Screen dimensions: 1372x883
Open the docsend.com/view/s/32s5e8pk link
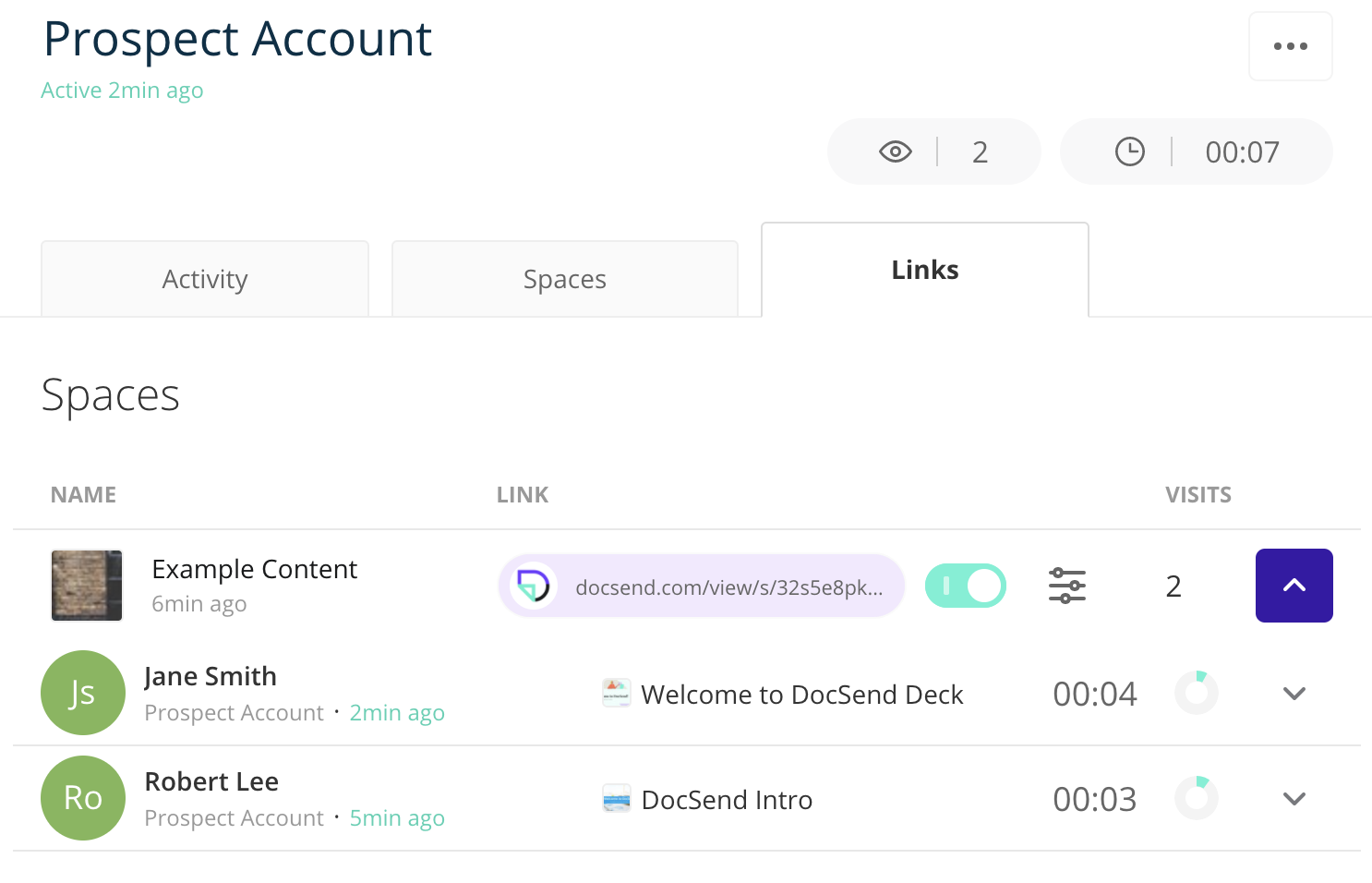729,586
